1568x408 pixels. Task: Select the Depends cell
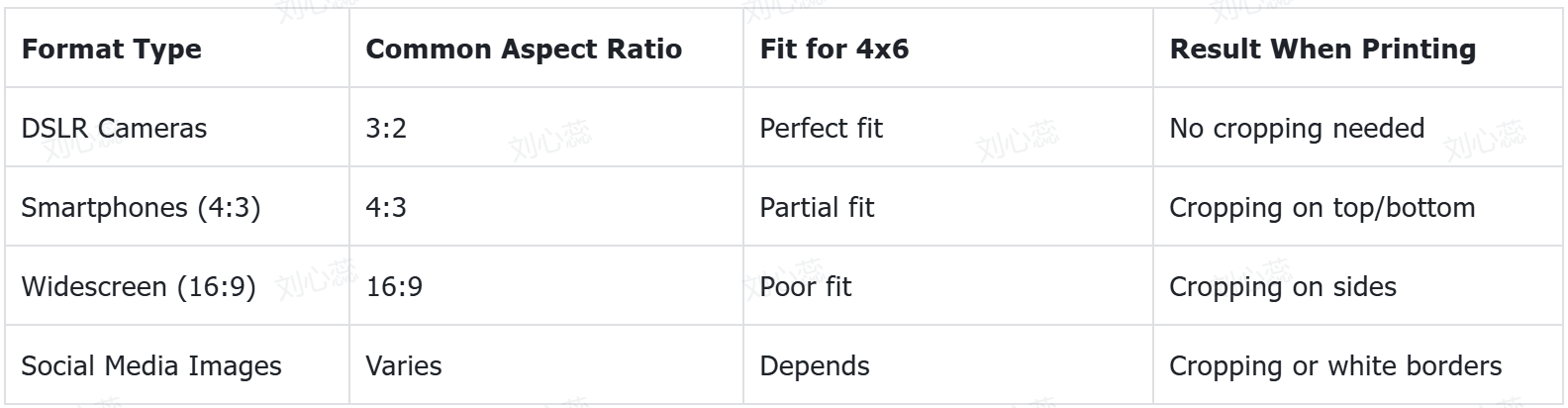(x=814, y=366)
